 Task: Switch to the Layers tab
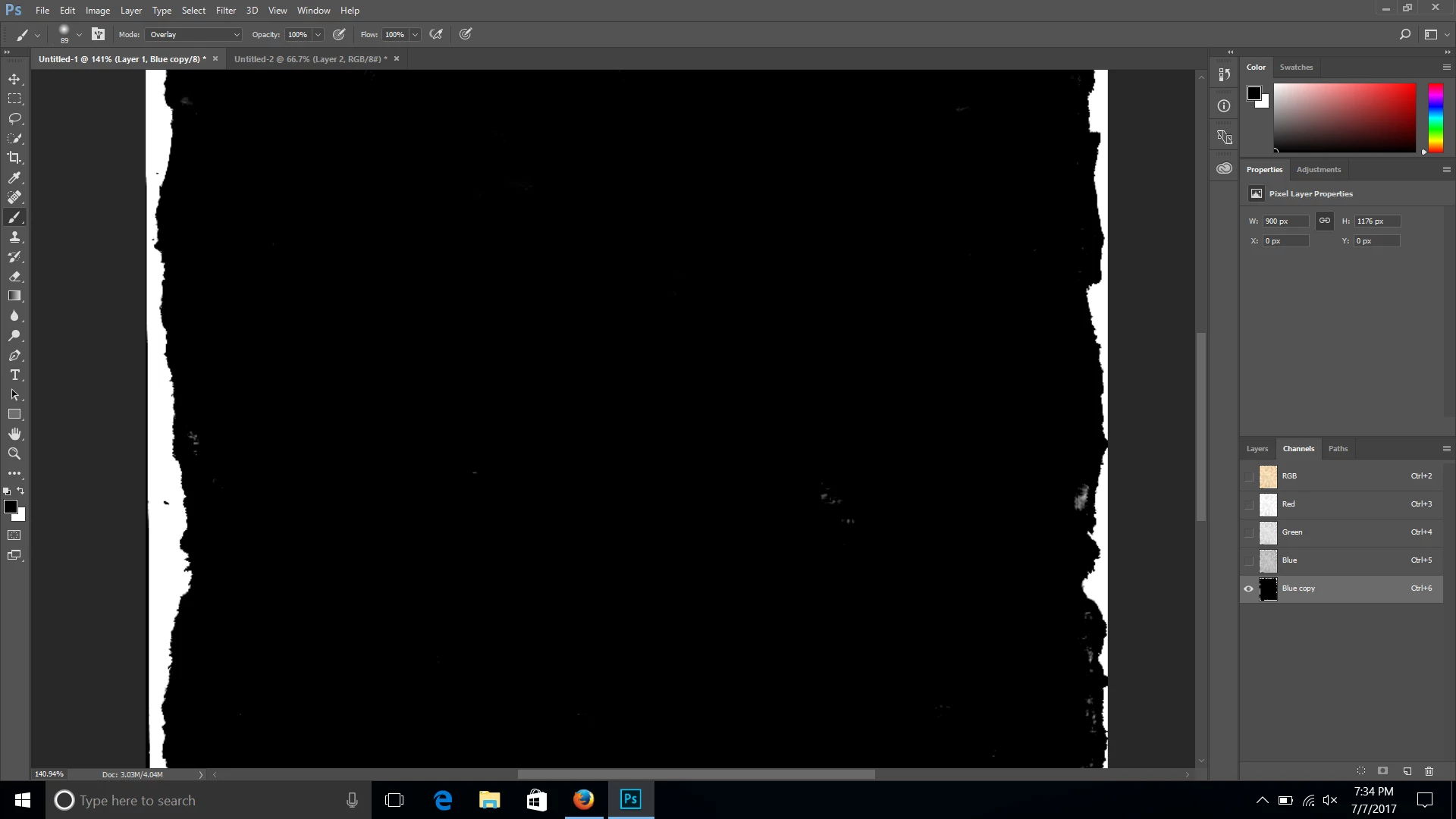pos(1257,449)
